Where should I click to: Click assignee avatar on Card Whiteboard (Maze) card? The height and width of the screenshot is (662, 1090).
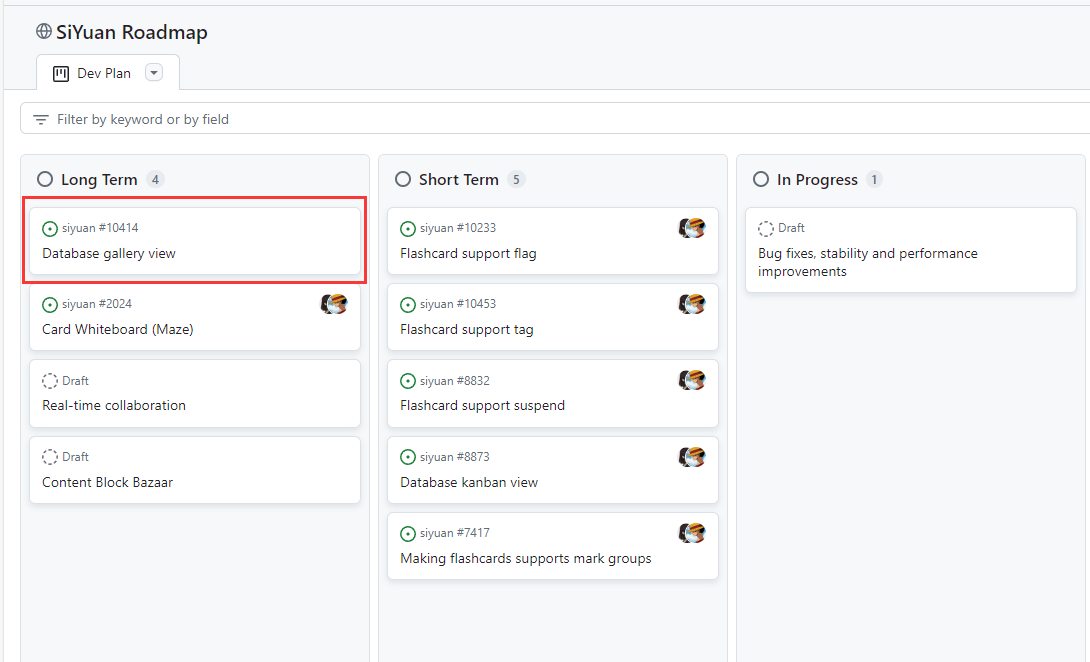point(334,304)
